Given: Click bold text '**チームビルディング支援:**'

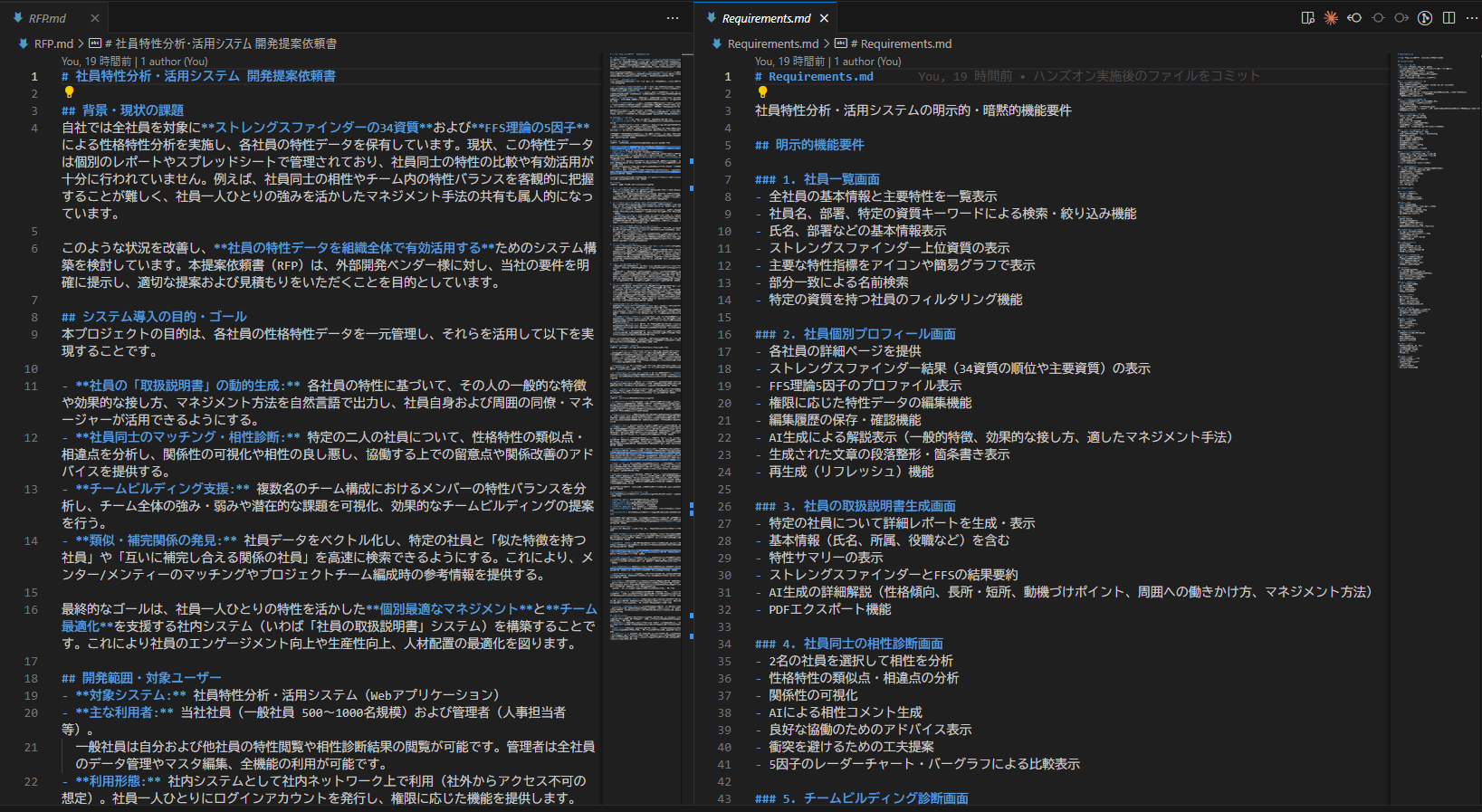Looking at the screenshot, I should tap(162, 489).
